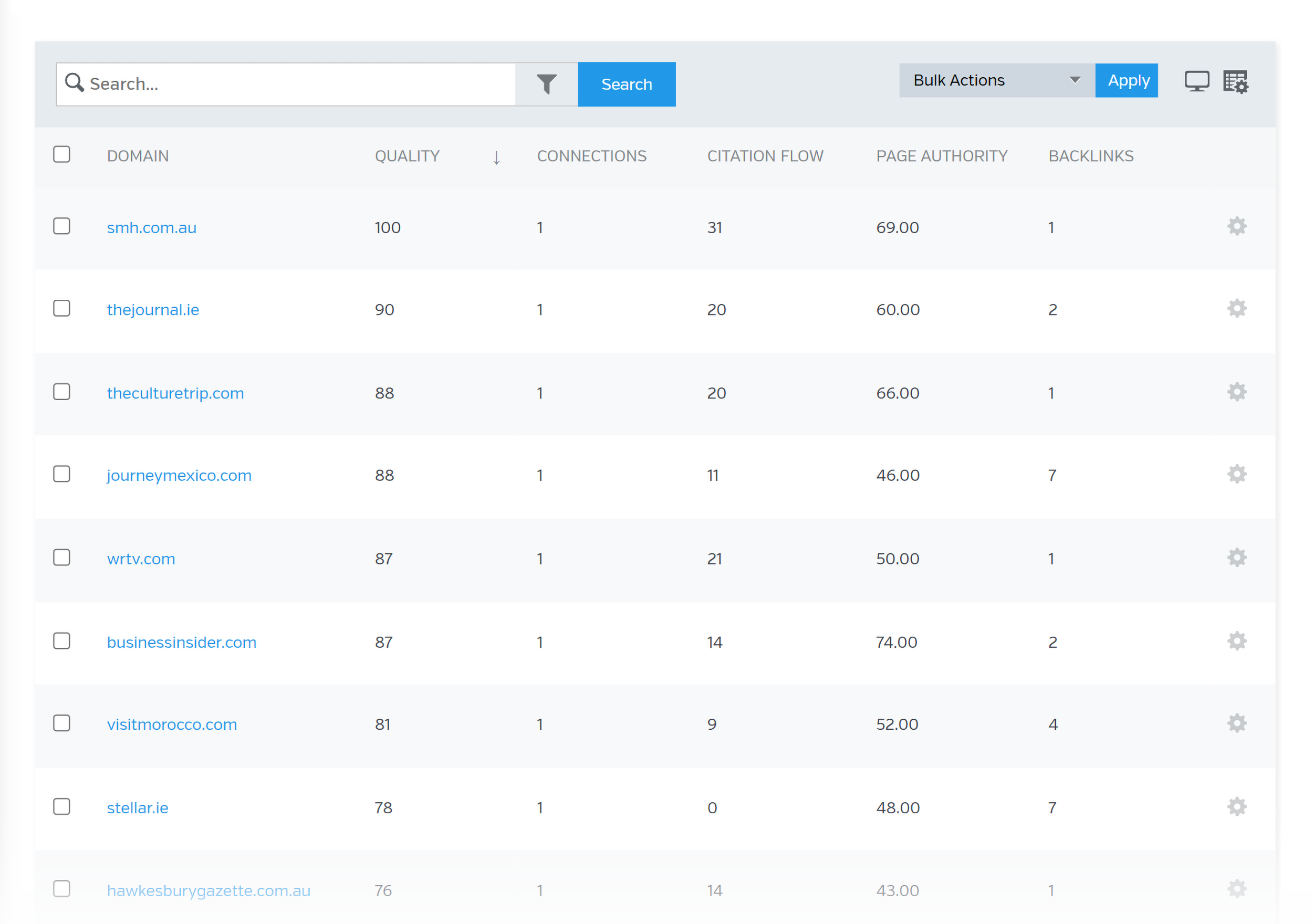Image resolution: width=1313 pixels, height=924 pixels.
Task: Click page authority 74.00 for businessinsider.com
Action: 897,643
